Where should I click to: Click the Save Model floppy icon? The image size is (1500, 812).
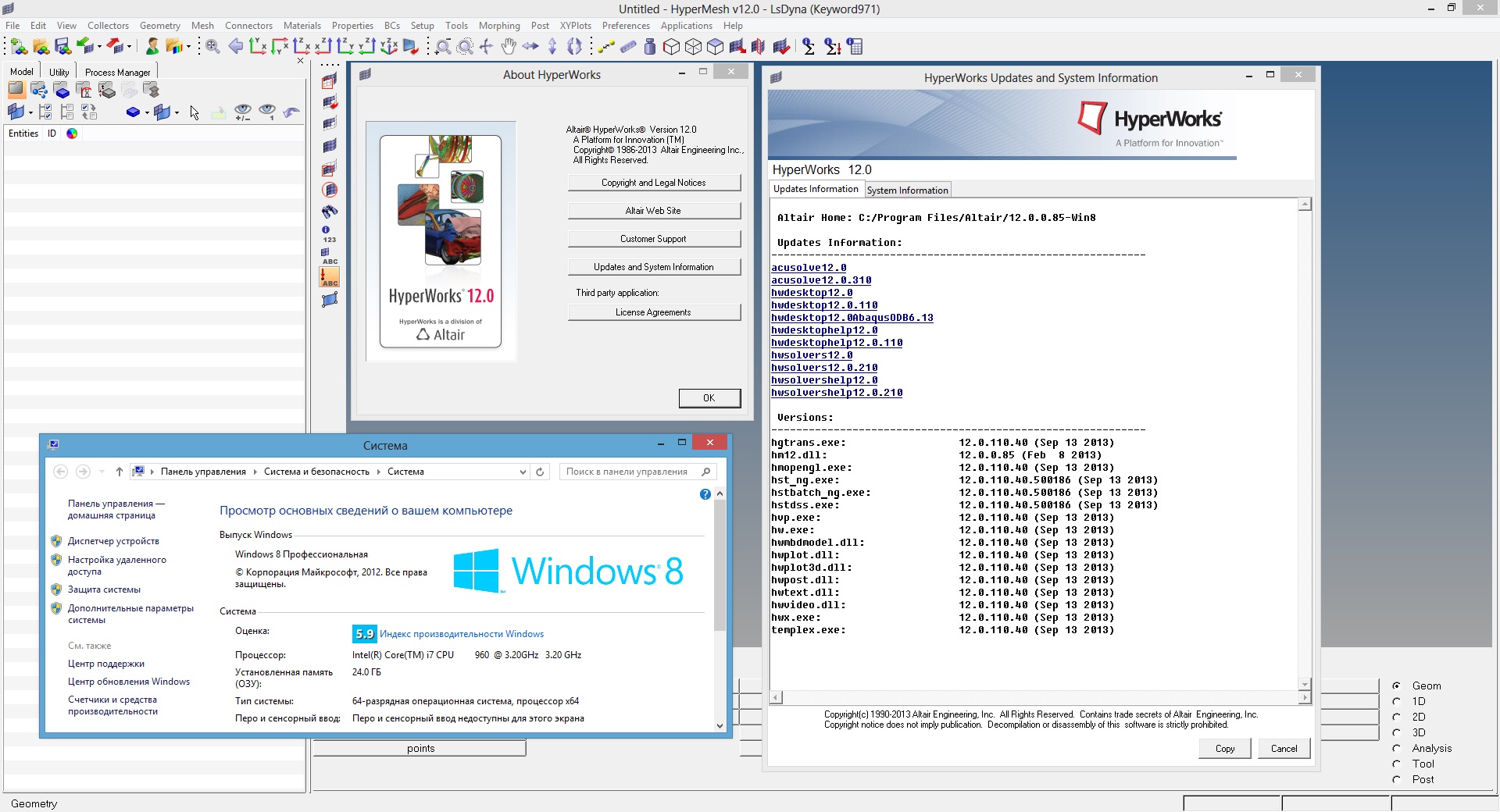point(62,47)
